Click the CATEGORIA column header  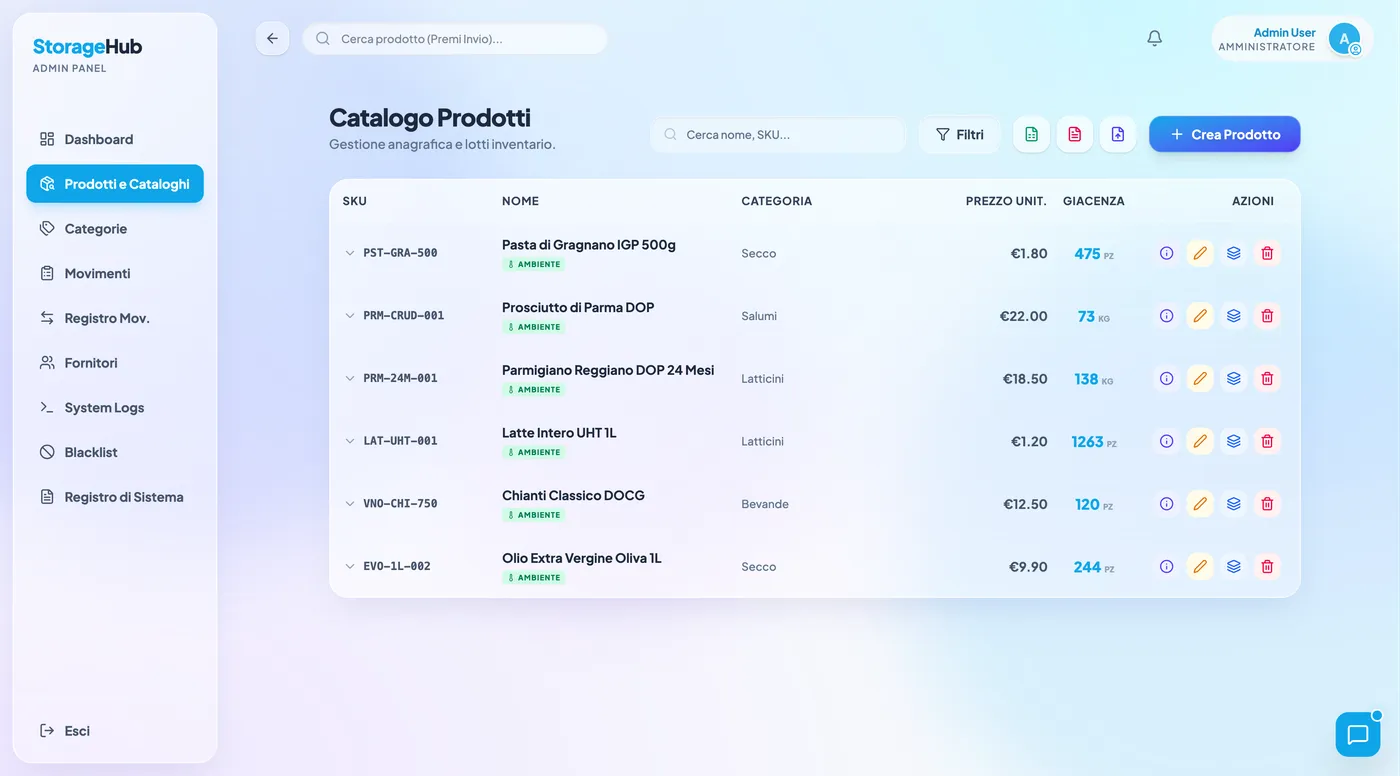click(776, 201)
